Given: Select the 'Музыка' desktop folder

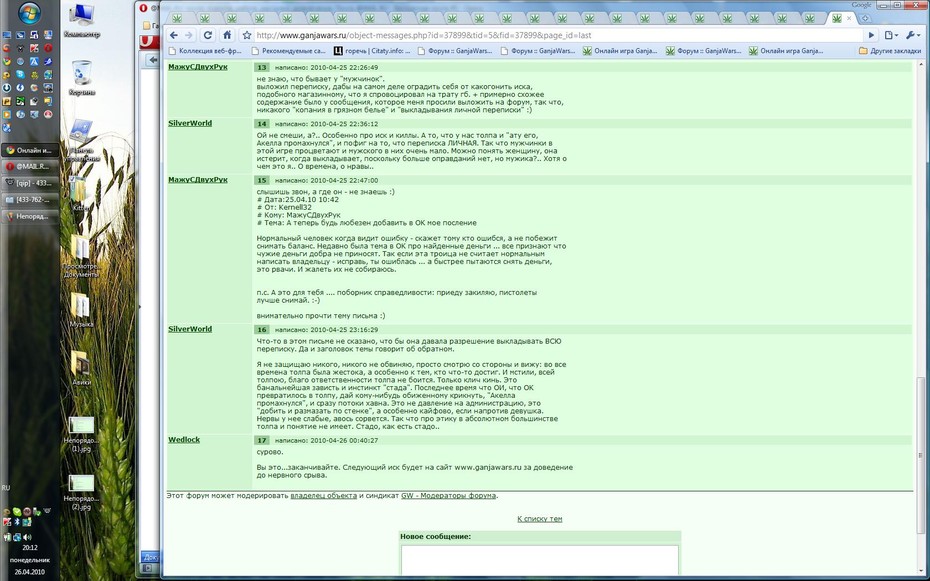Looking at the screenshot, I should click(x=81, y=310).
